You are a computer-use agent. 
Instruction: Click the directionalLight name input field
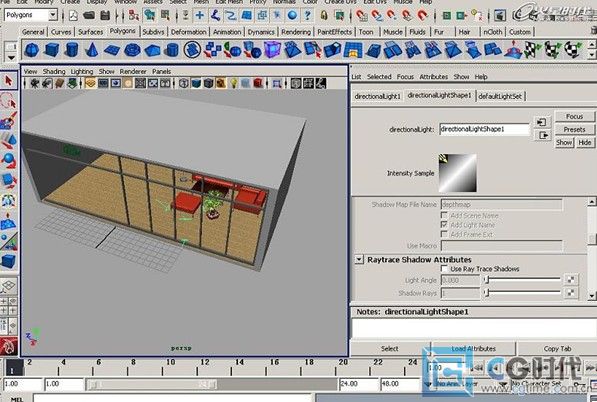click(484, 129)
